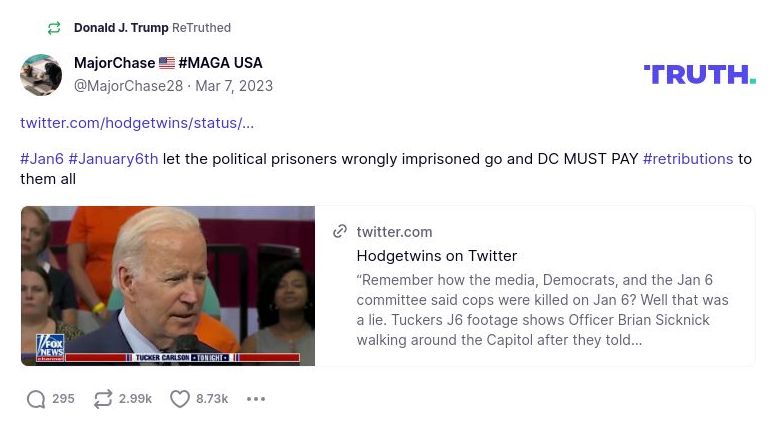The width and height of the screenshot is (777, 429).
Task: Click the #Jan6 hashtag
Action: click(42, 159)
